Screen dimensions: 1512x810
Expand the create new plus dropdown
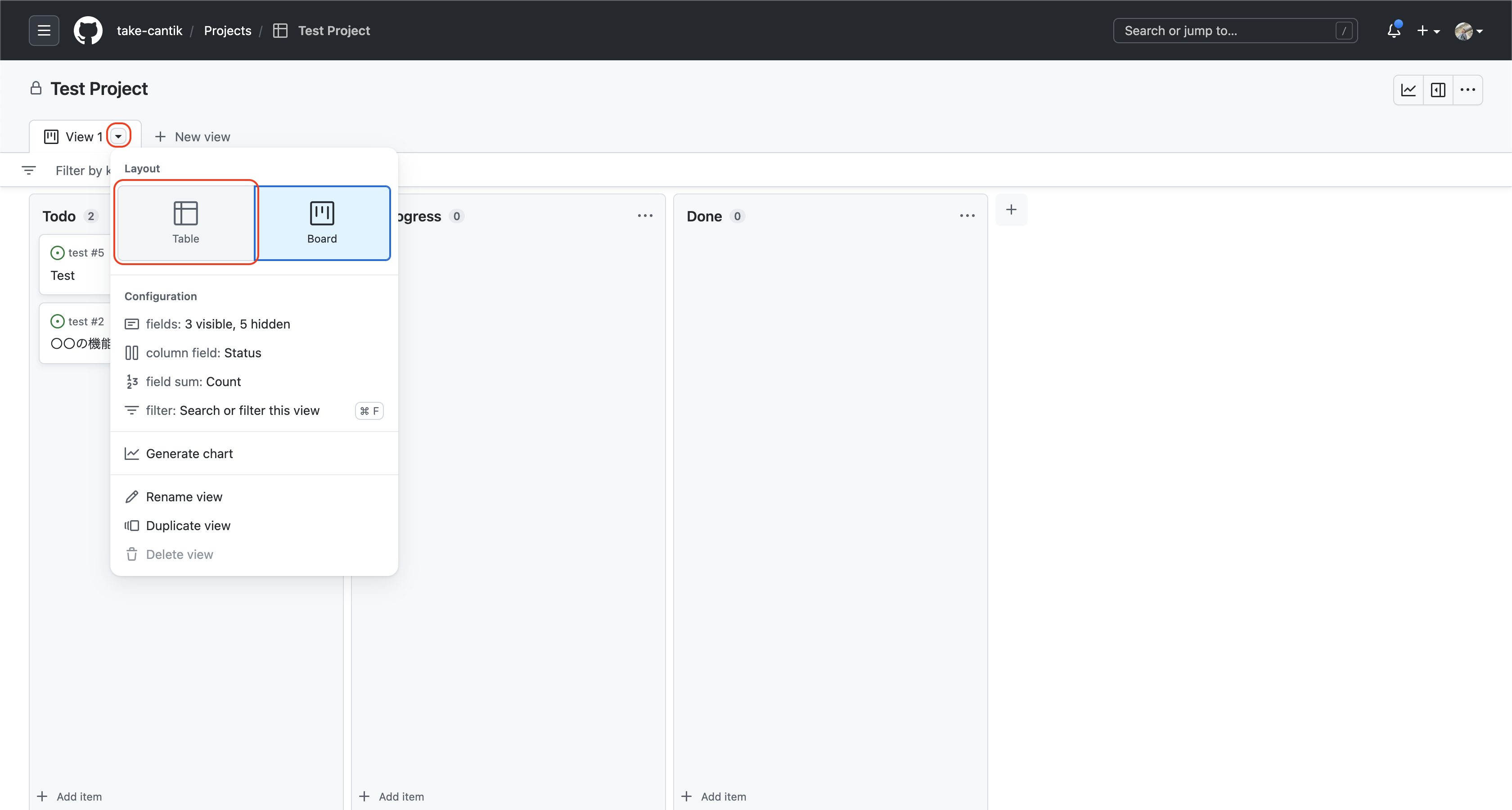tap(1427, 31)
